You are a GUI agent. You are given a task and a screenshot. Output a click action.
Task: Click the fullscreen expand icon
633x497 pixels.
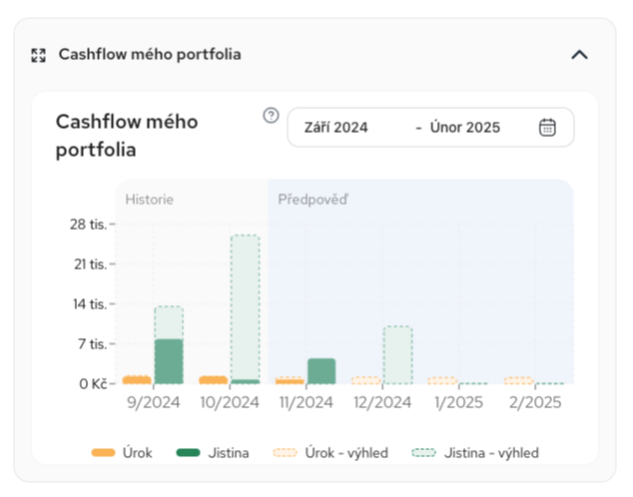[x=38, y=55]
